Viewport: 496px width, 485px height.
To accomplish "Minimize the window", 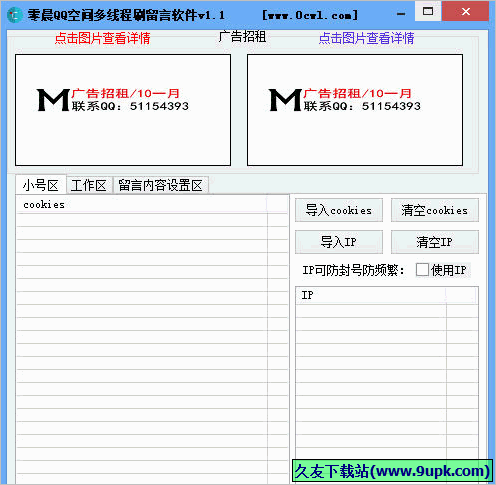I will 401,13.
